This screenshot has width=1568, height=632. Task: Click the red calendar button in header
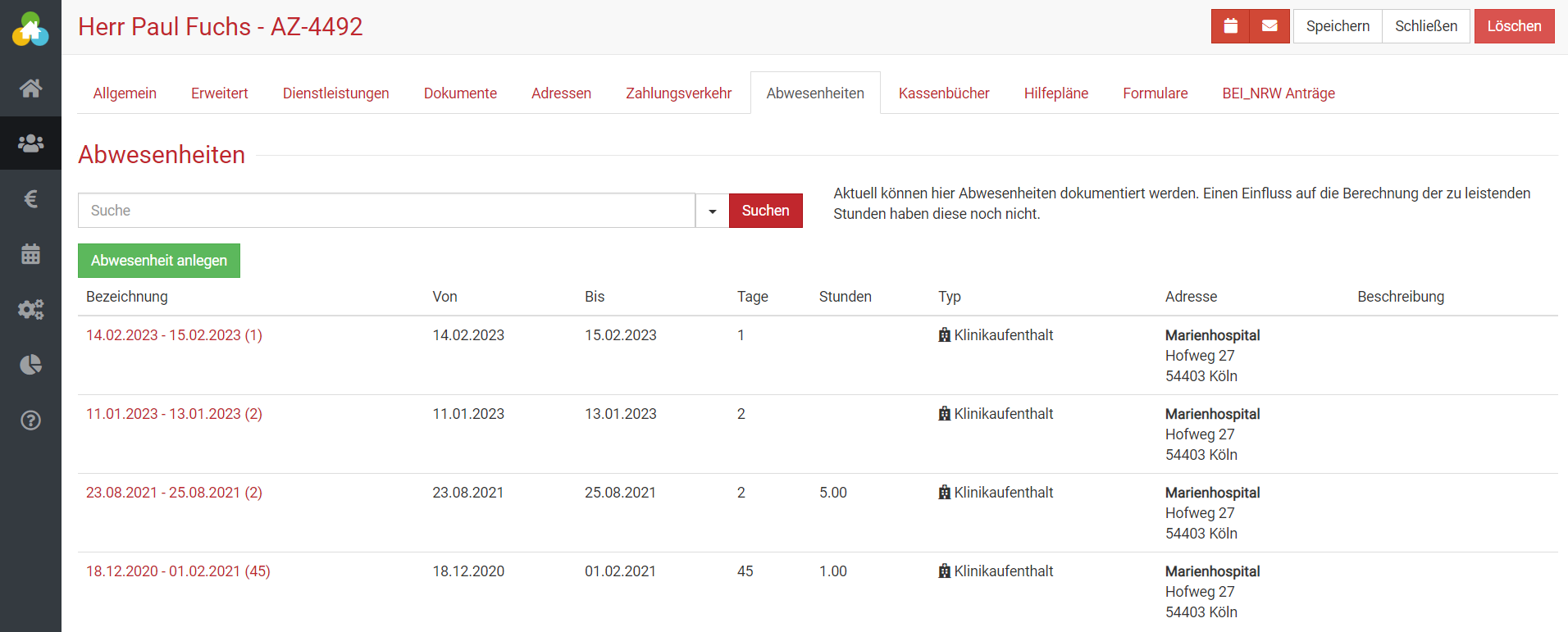pyautogui.click(x=1230, y=26)
